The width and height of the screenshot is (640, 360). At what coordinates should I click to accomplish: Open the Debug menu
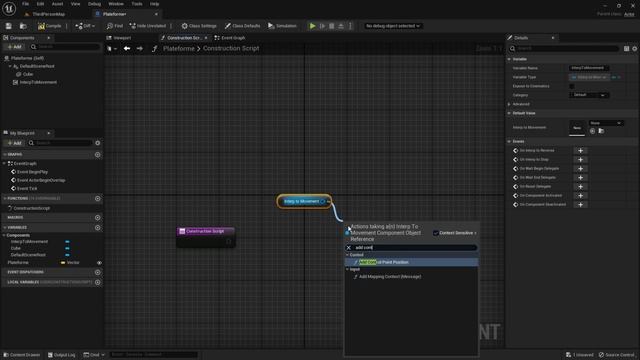94,4
